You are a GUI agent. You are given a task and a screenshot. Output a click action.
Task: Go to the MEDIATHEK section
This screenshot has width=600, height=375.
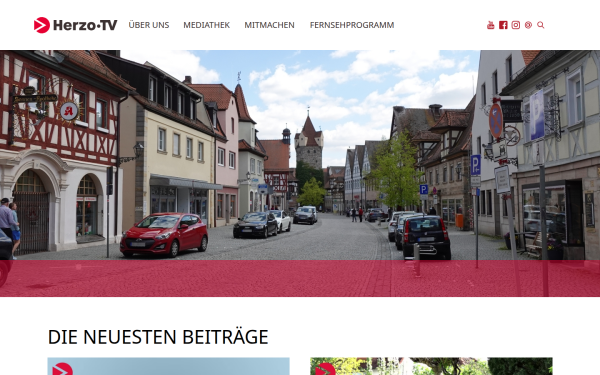click(207, 25)
